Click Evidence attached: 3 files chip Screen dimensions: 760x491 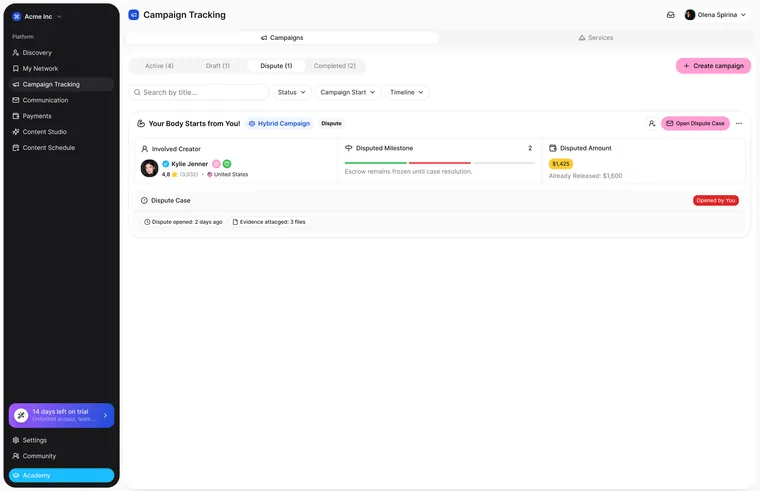(269, 222)
